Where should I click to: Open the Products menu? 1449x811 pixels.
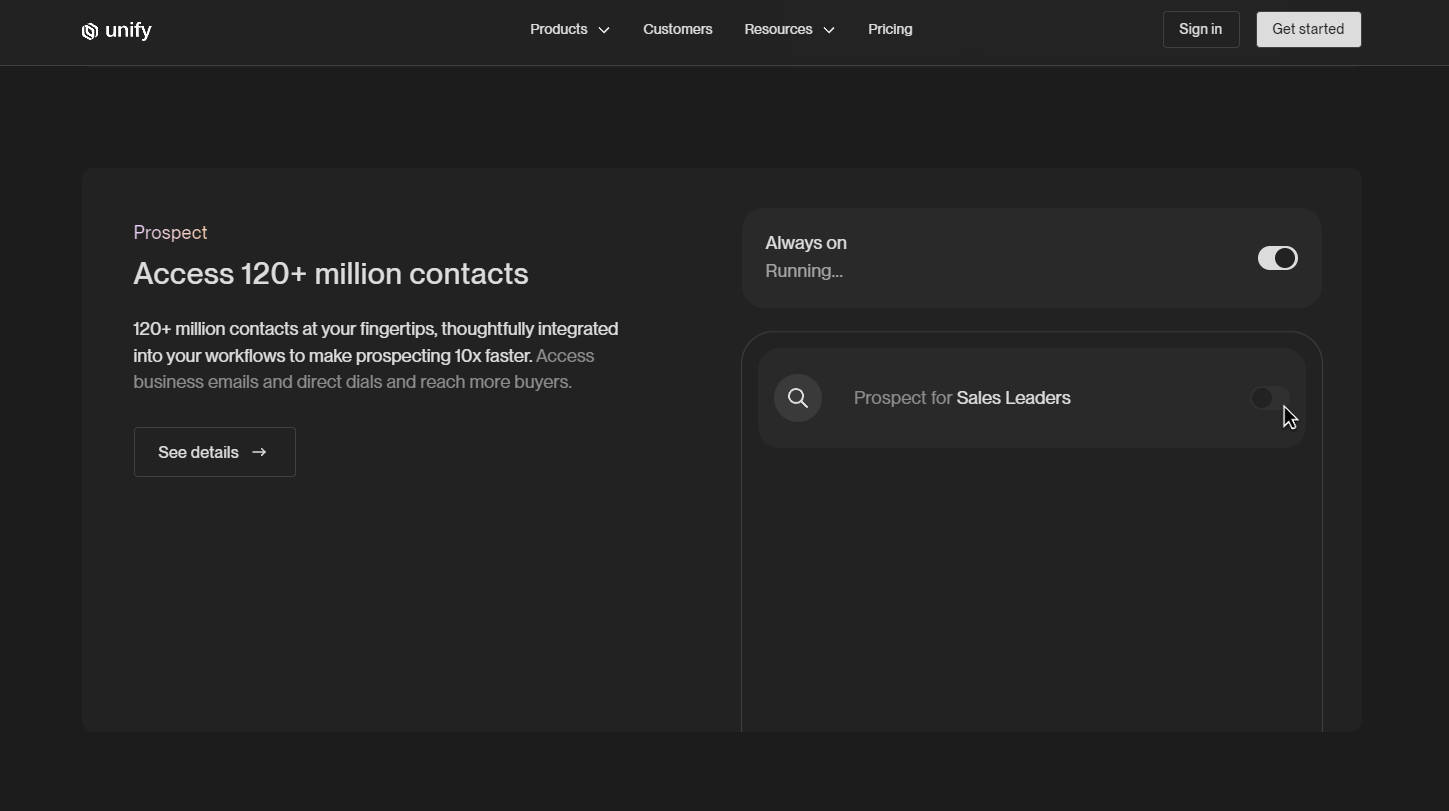(558, 29)
